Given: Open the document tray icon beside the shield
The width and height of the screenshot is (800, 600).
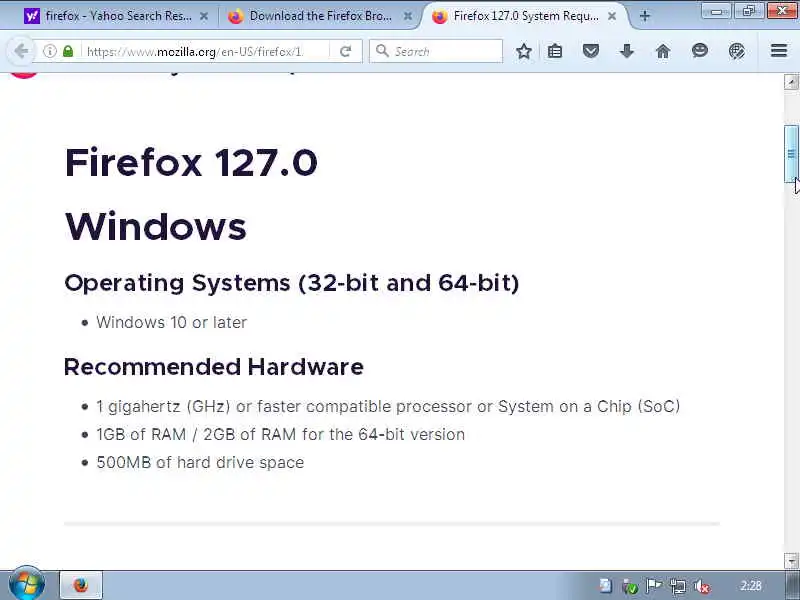Looking at the screenshot, I should [x=605, y=586].
